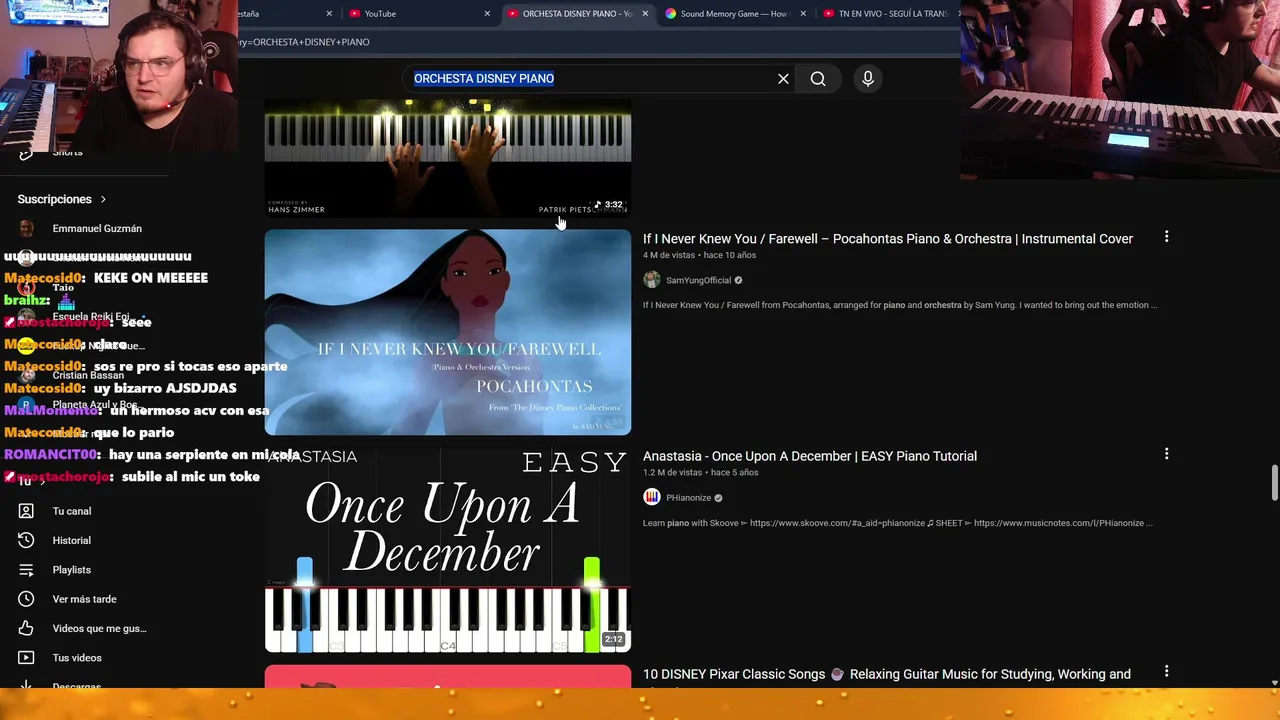Click the thumbs-up Videos que me gustan icon
Screen dimensions: 1280x720
click(26, 628)
